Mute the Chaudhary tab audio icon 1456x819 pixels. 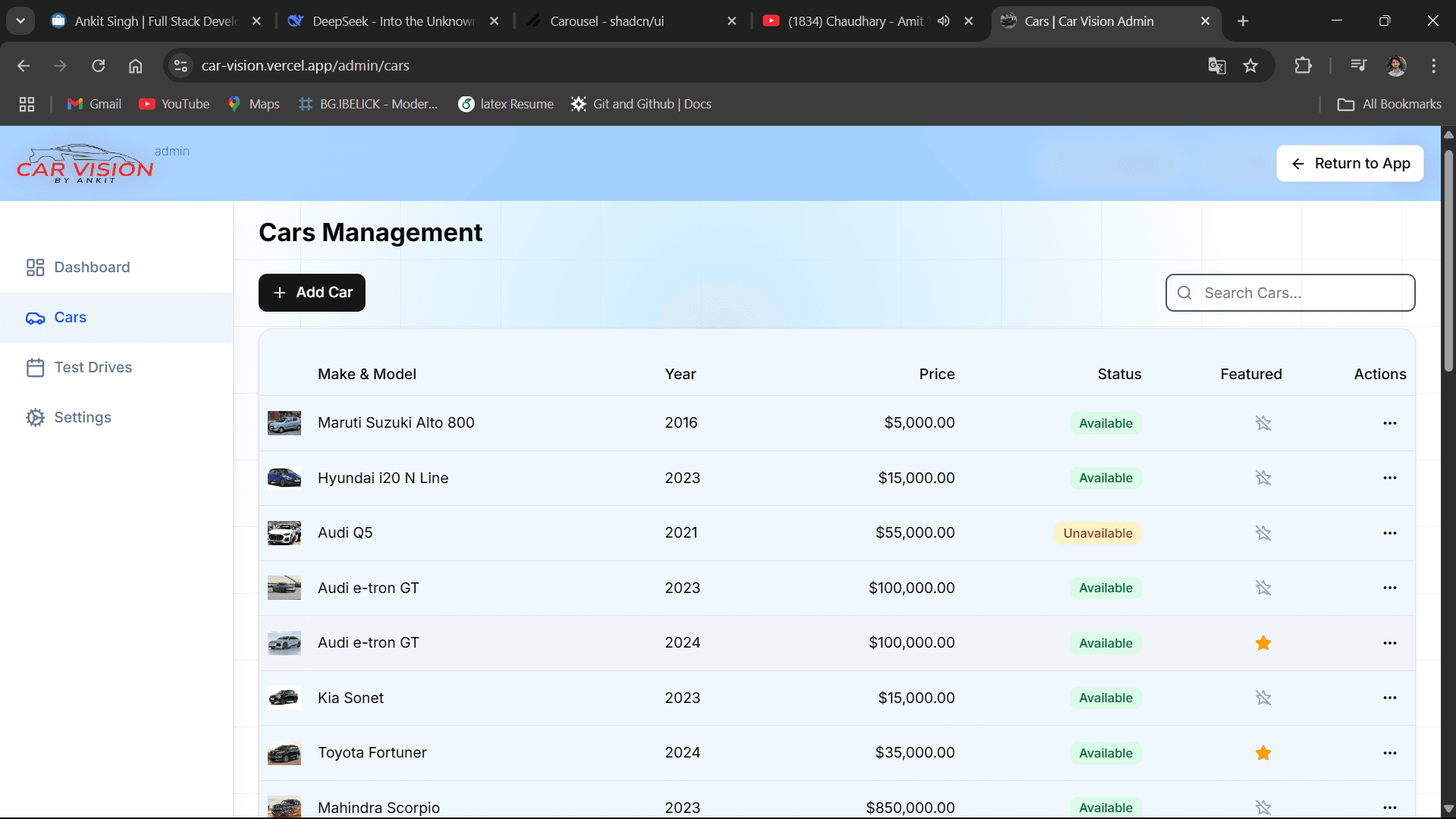(943, 21)
